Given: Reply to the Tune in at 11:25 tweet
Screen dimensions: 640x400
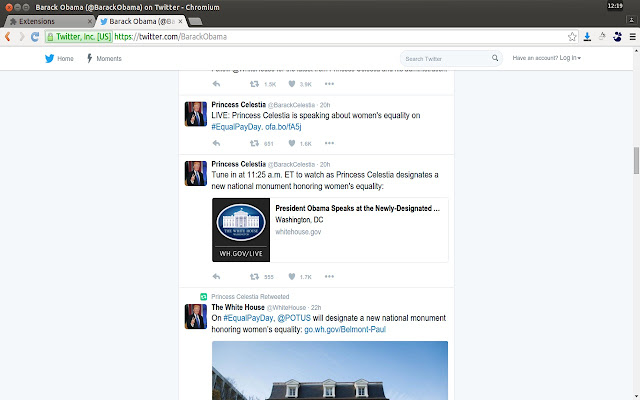Looking at the screenshot, I should (x=216, y=276).
